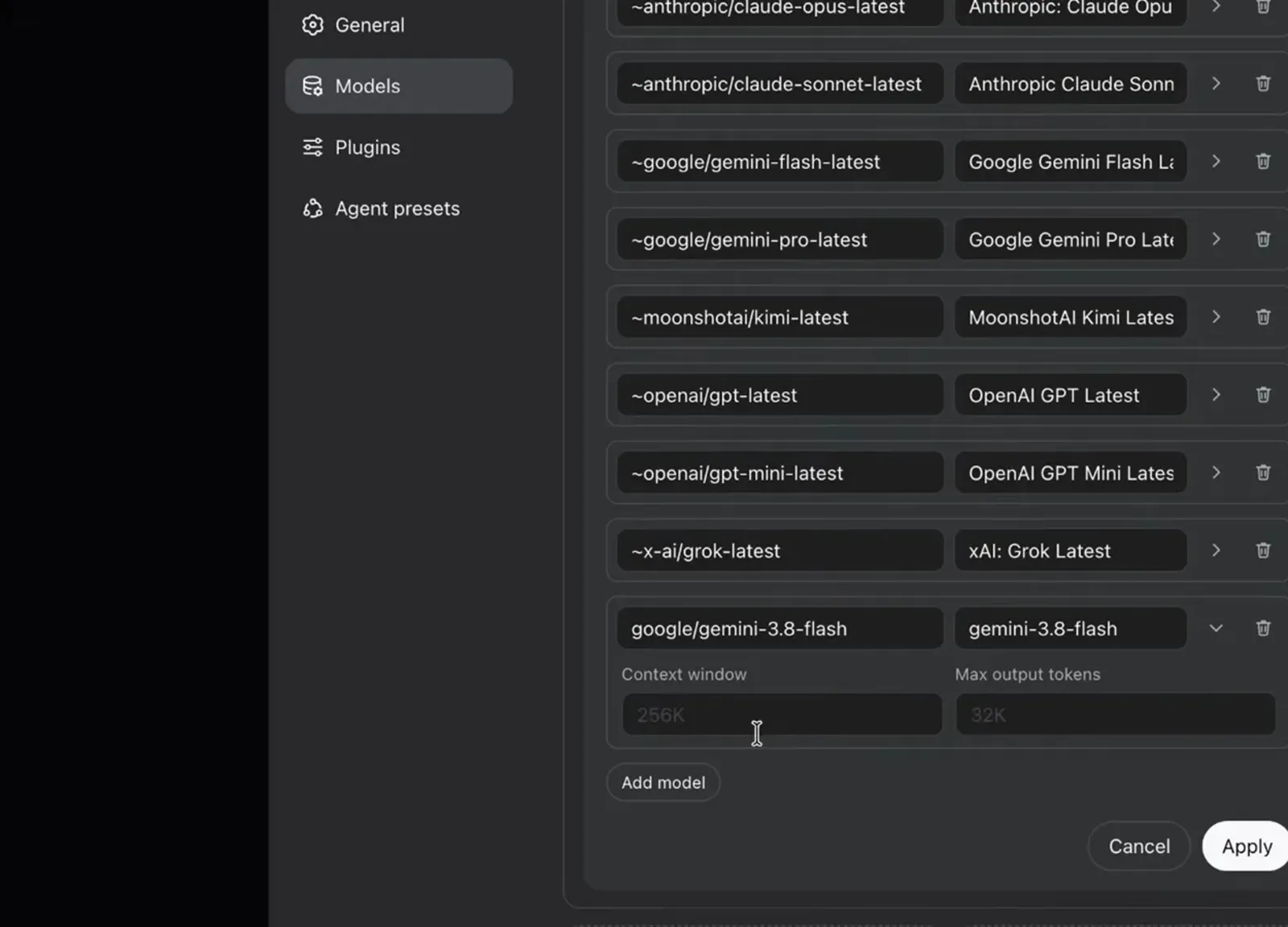The height and width of the screenshot is (927, 1288).
Task: Click the Models database icon
Action: (x=312, y=86)
